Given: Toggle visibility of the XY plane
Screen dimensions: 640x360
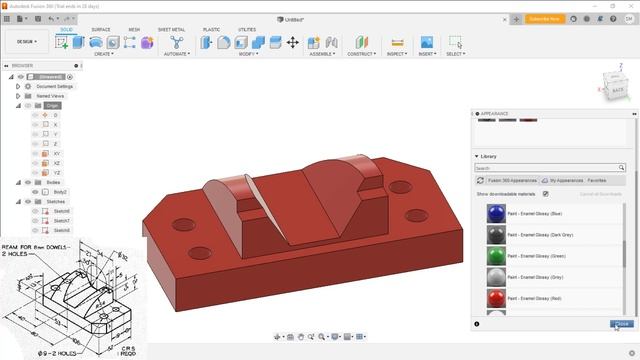Looking at the screenshot, I should coord(35,153).
